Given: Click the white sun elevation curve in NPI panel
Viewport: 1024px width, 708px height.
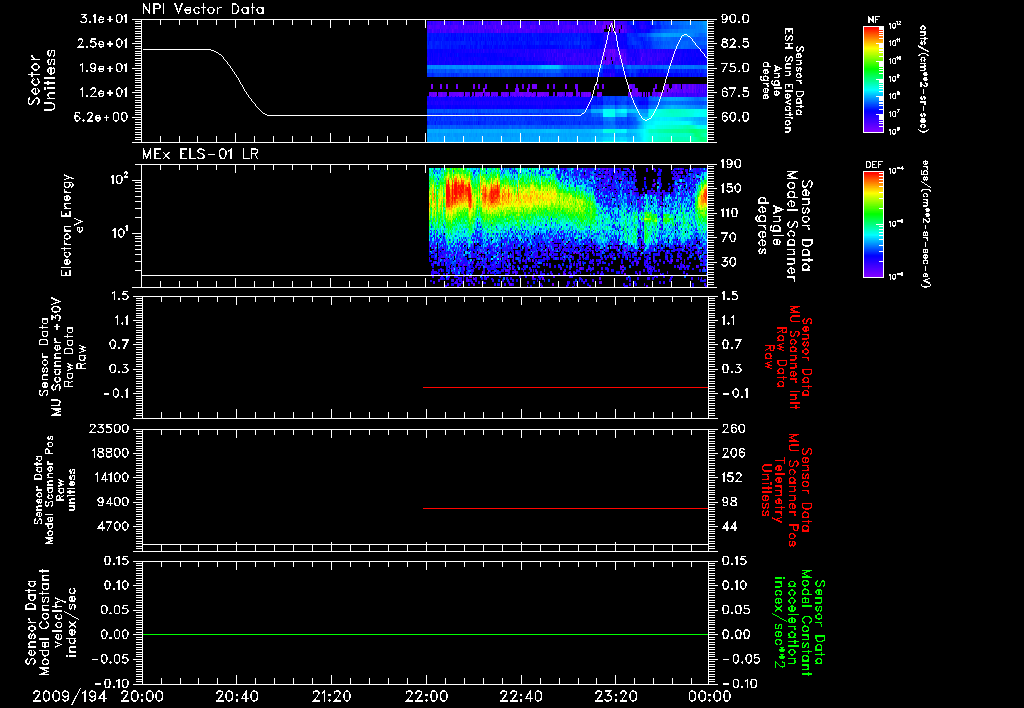Looking at the screenshot, I should point(425,116).
